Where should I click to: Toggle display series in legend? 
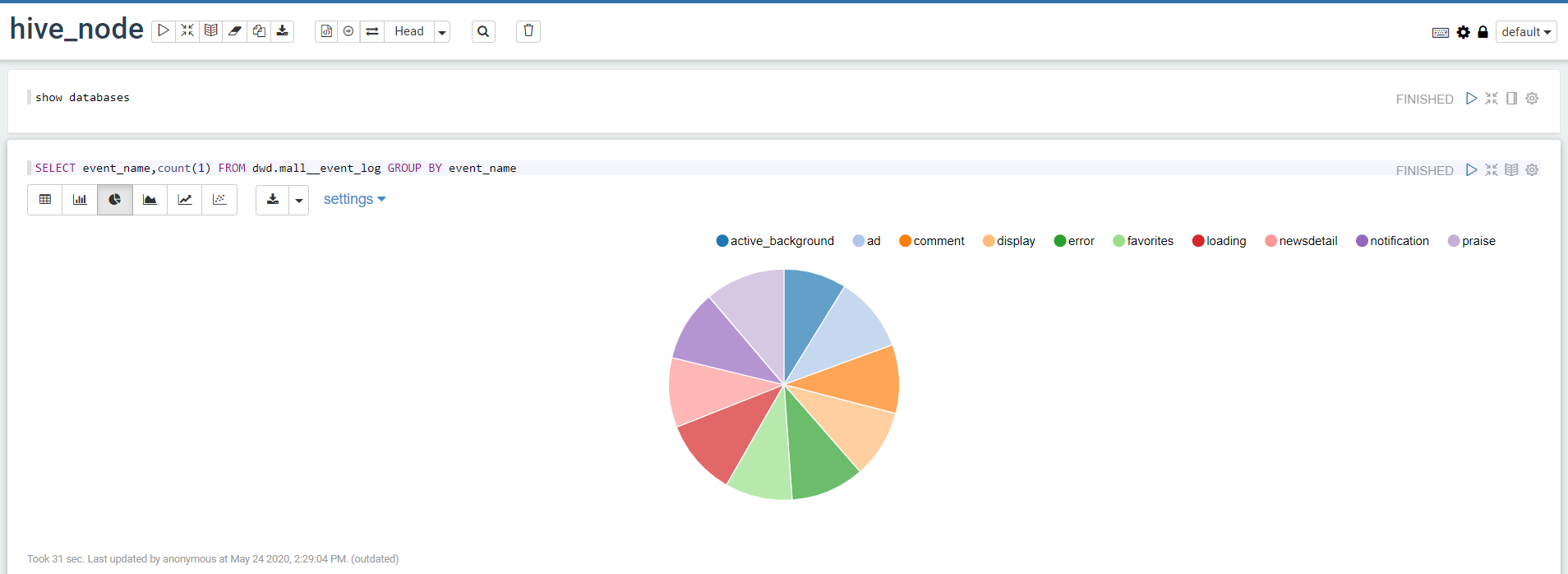click(x=1009, y=241)
